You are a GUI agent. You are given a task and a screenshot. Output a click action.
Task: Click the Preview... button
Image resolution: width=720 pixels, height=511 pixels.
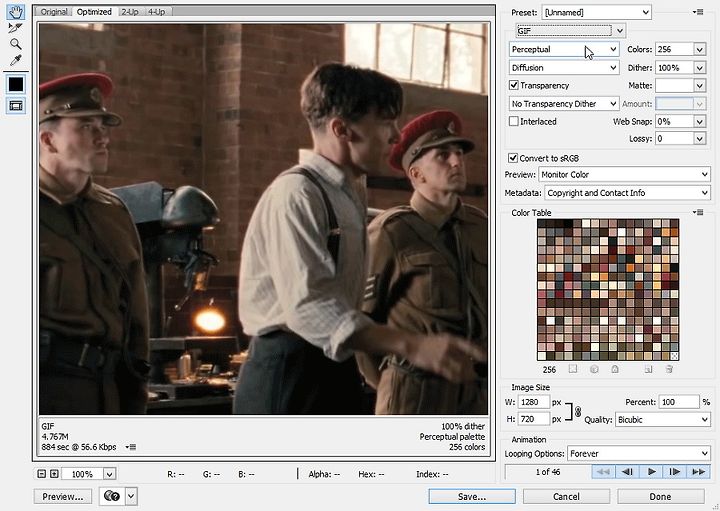[x=62, y=496]
